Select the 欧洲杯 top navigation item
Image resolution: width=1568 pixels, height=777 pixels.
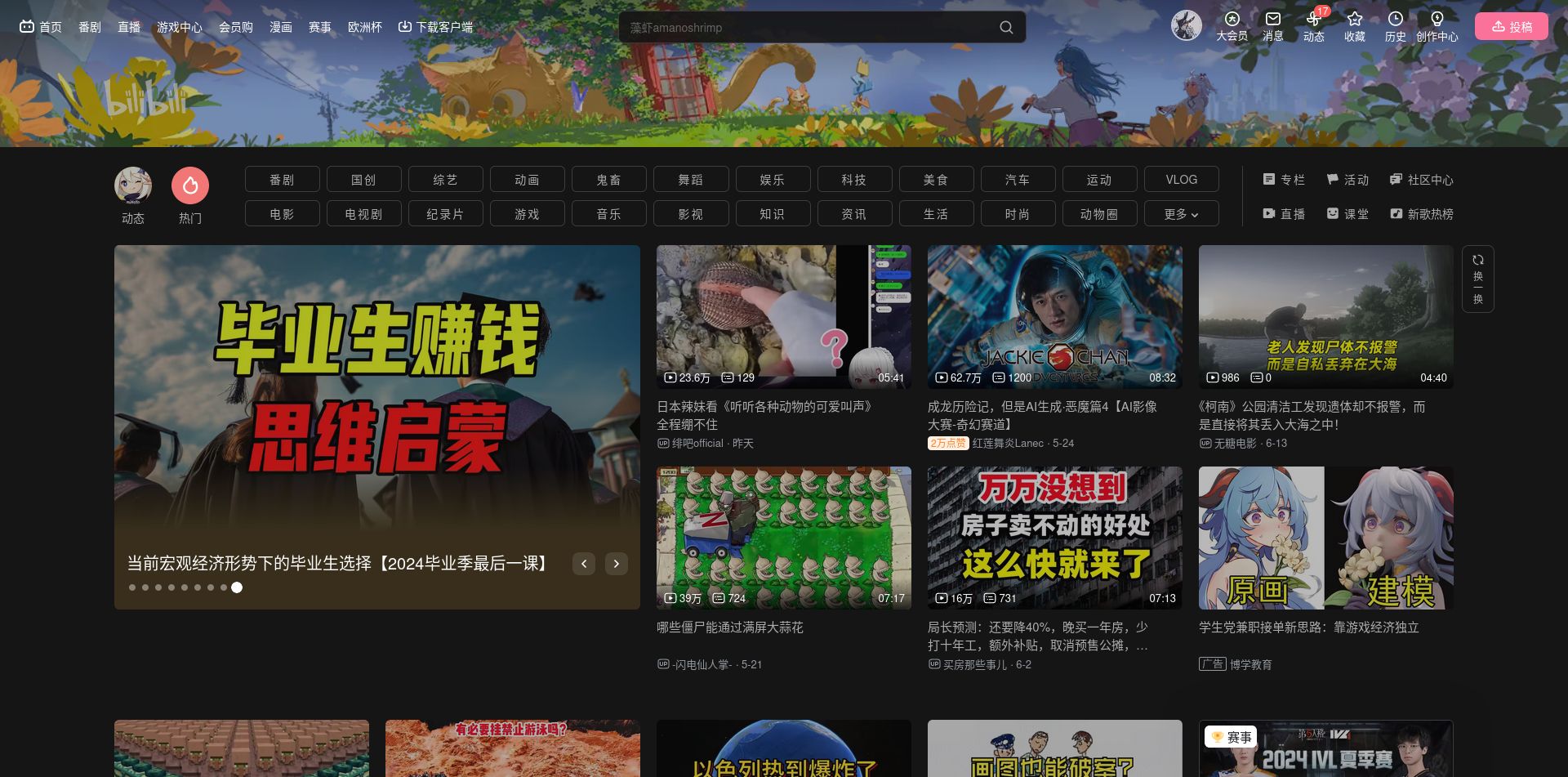click(365, 27)
